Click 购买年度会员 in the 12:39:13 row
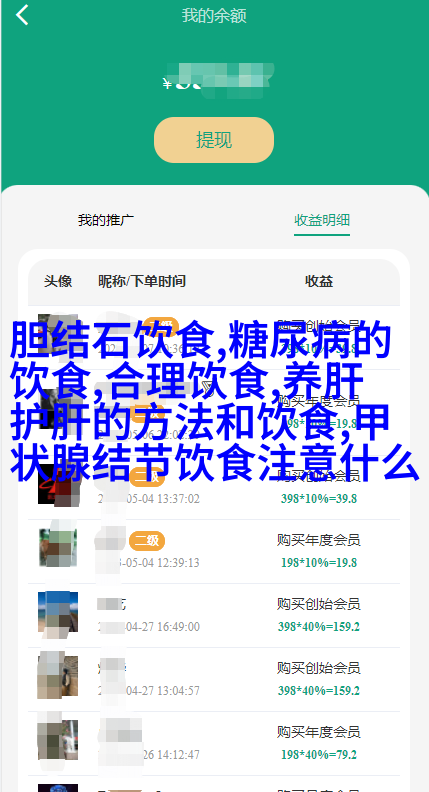The width and height of the screenshot is (429, 792). 318,540
